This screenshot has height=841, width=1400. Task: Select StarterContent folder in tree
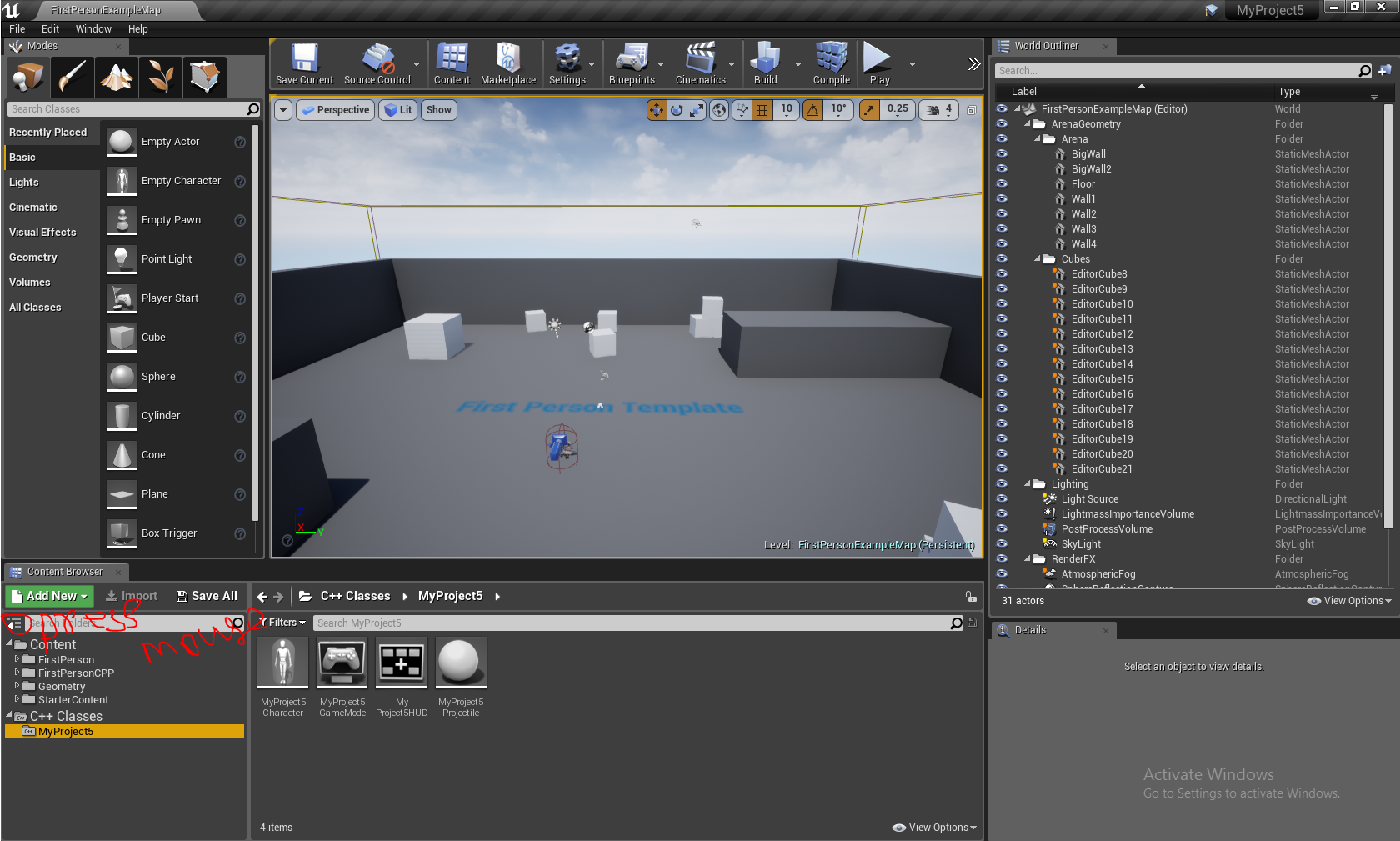point(73,700)
